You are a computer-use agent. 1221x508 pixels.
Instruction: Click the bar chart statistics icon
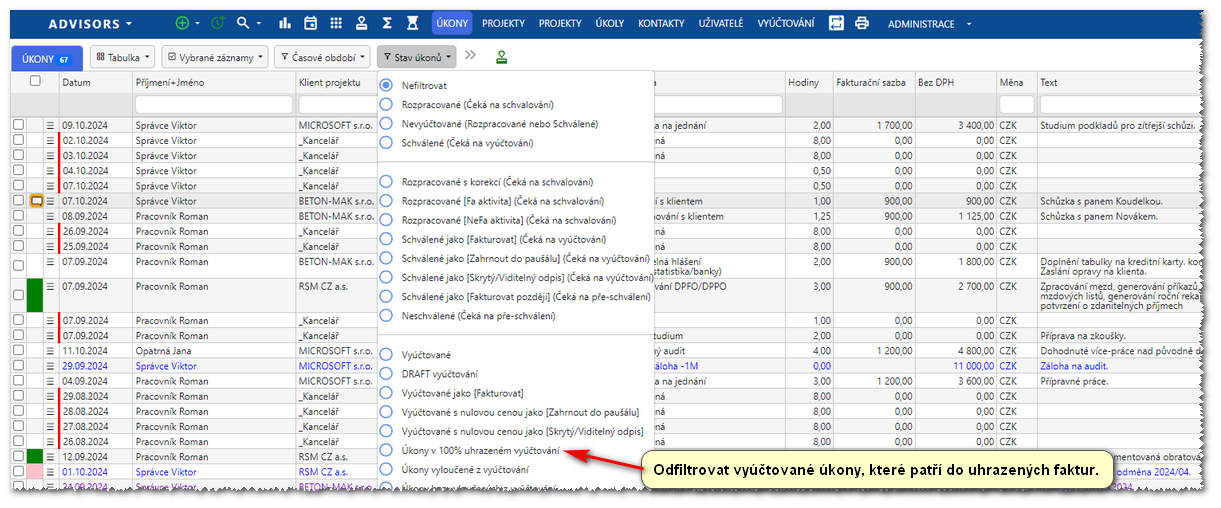(285, 23)
